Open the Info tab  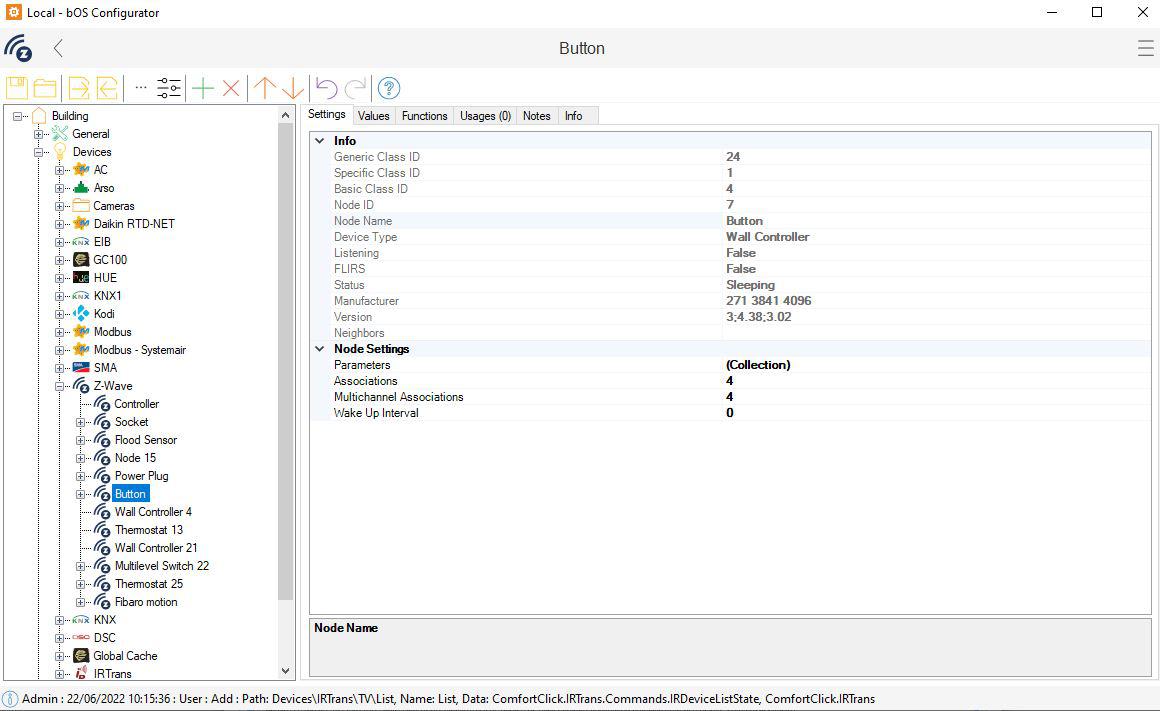(x=573, y=115)
